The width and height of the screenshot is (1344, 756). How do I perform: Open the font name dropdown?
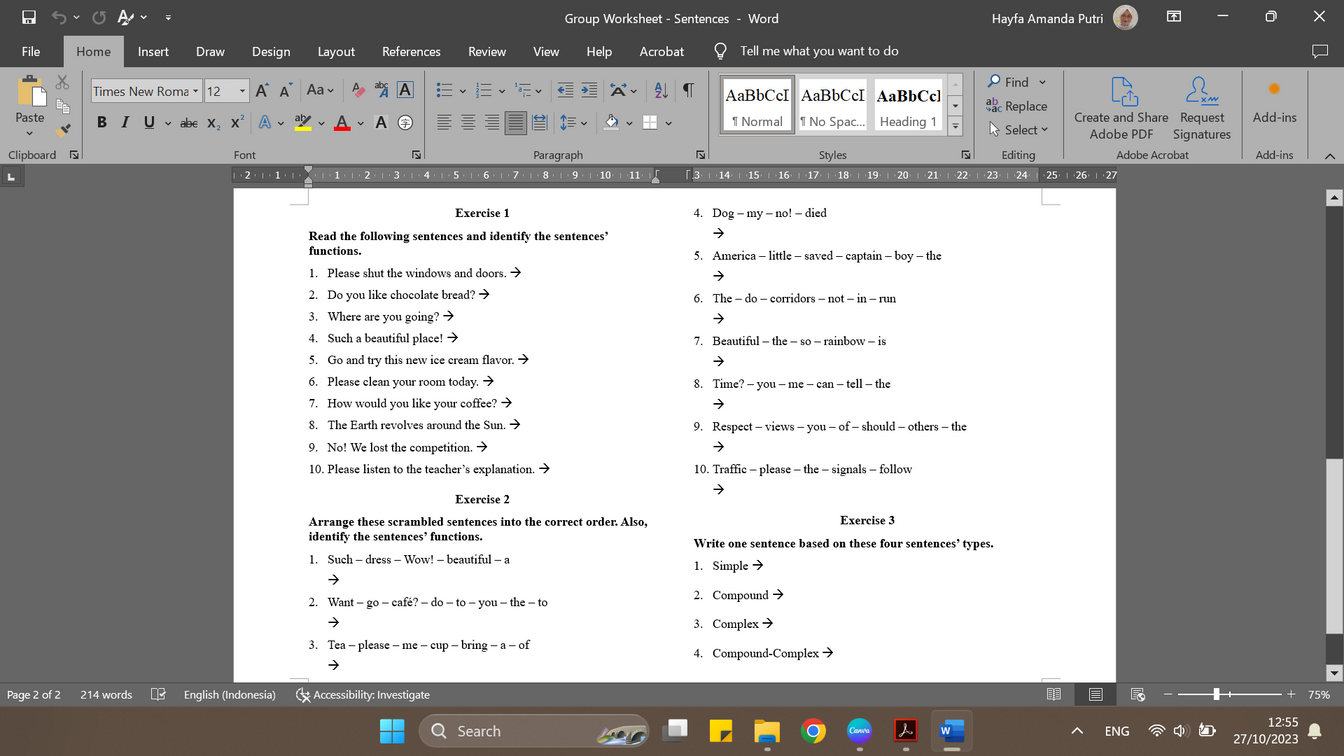click(x=195, y=91)
